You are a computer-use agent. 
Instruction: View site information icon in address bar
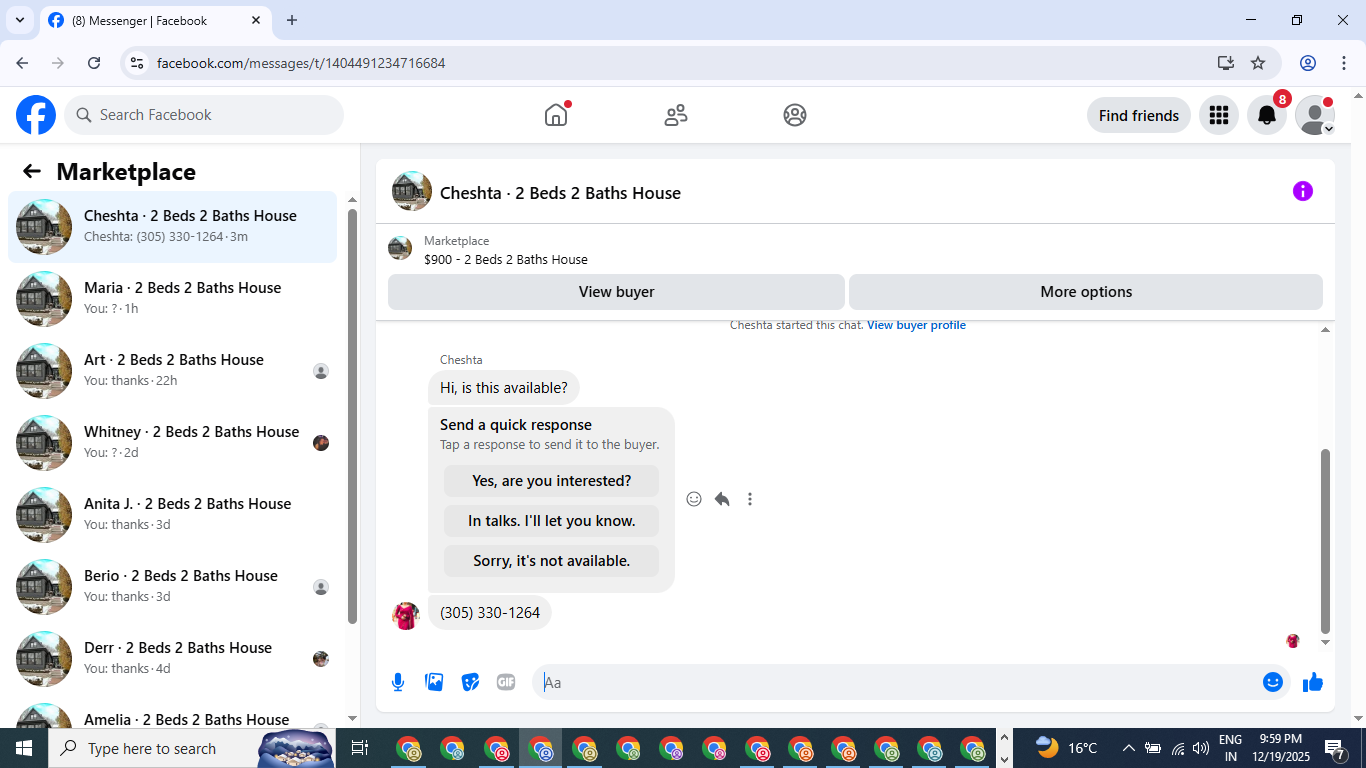click(x=138, y=63)
